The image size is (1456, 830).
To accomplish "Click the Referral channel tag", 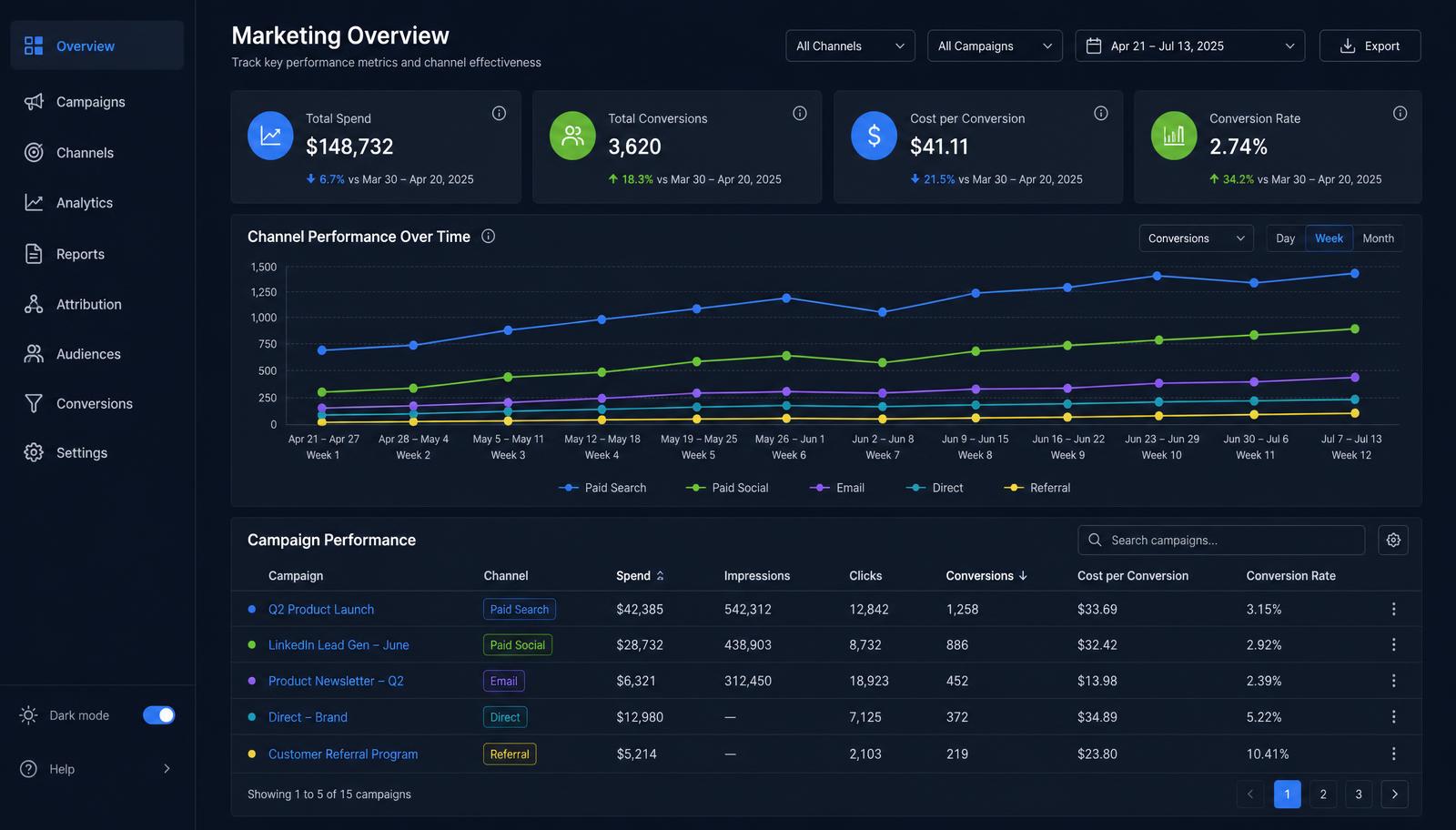I will click(x=510, y=754).
